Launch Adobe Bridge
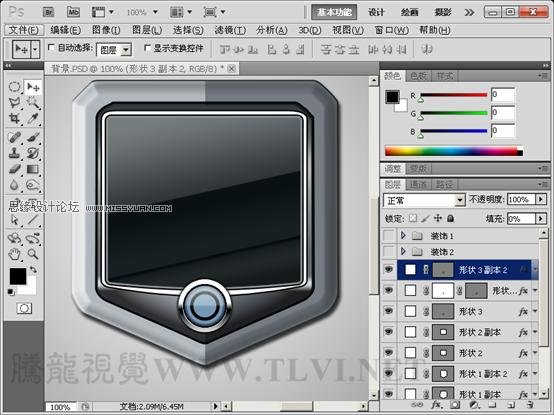 (49, 12)
